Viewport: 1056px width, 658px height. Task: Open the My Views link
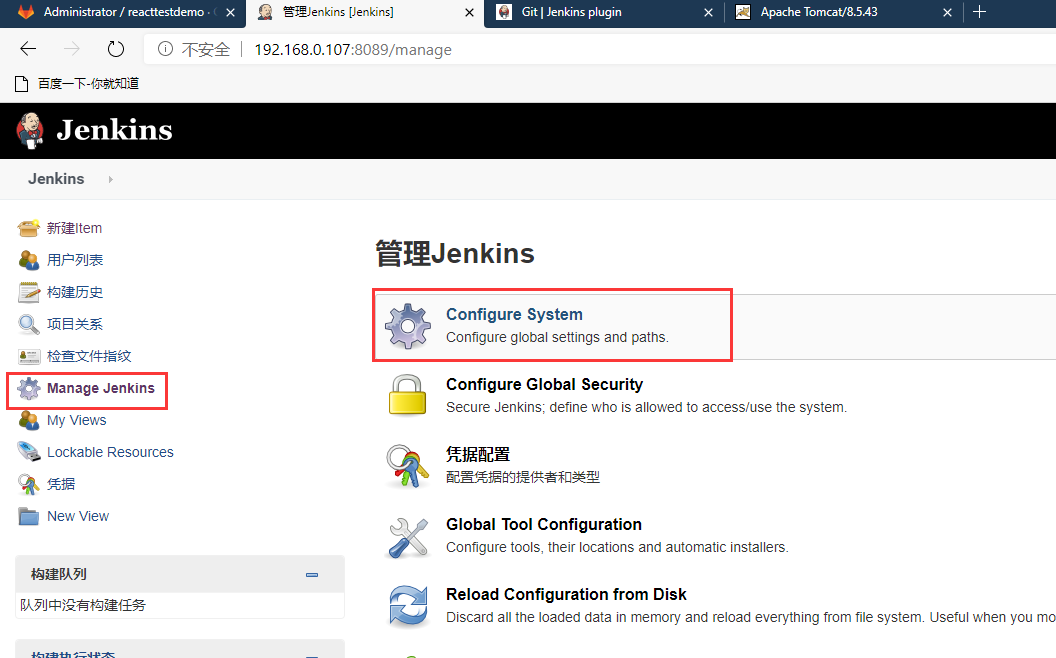point(77,420)
